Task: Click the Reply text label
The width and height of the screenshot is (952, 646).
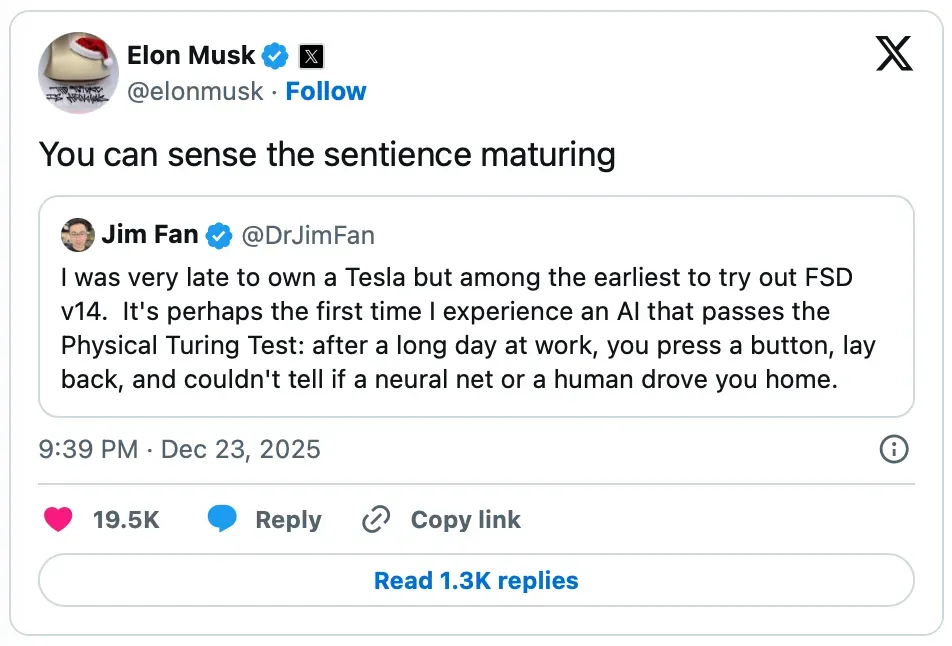Action: (x=288, y=520)
